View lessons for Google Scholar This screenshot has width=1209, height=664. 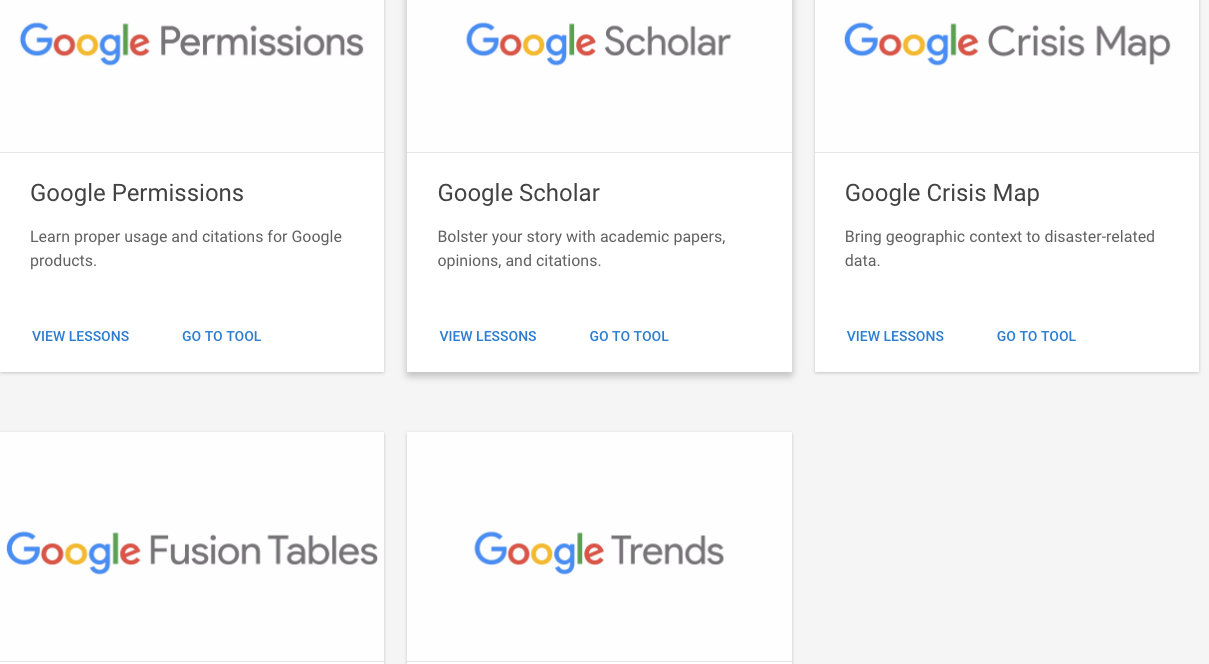488,336
